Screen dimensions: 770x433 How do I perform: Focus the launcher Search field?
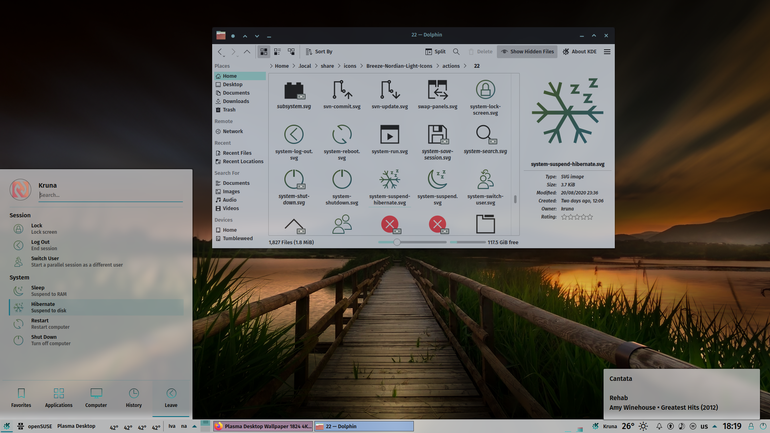point(110,195)
